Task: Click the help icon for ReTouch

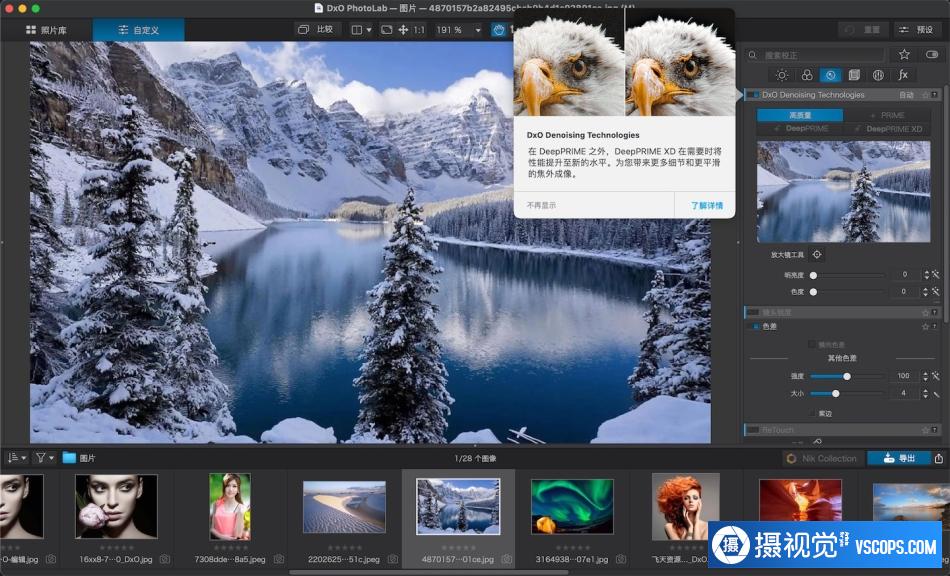Action: [x=935, y=430]
